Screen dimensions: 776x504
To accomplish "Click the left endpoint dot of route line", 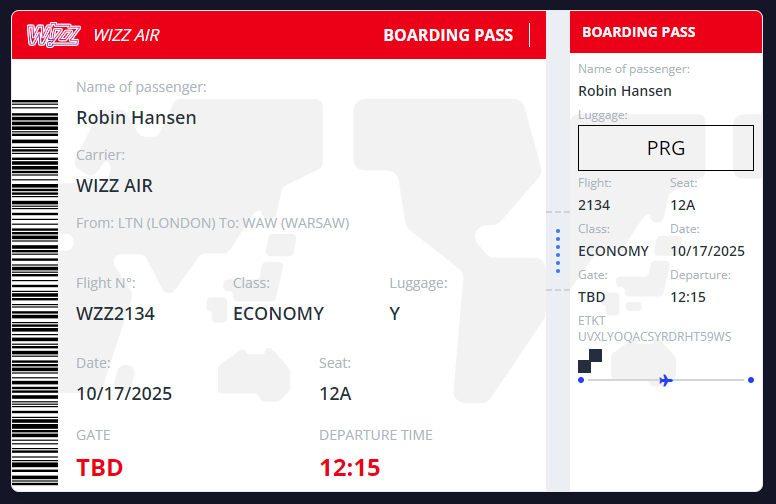I will 581,380.
